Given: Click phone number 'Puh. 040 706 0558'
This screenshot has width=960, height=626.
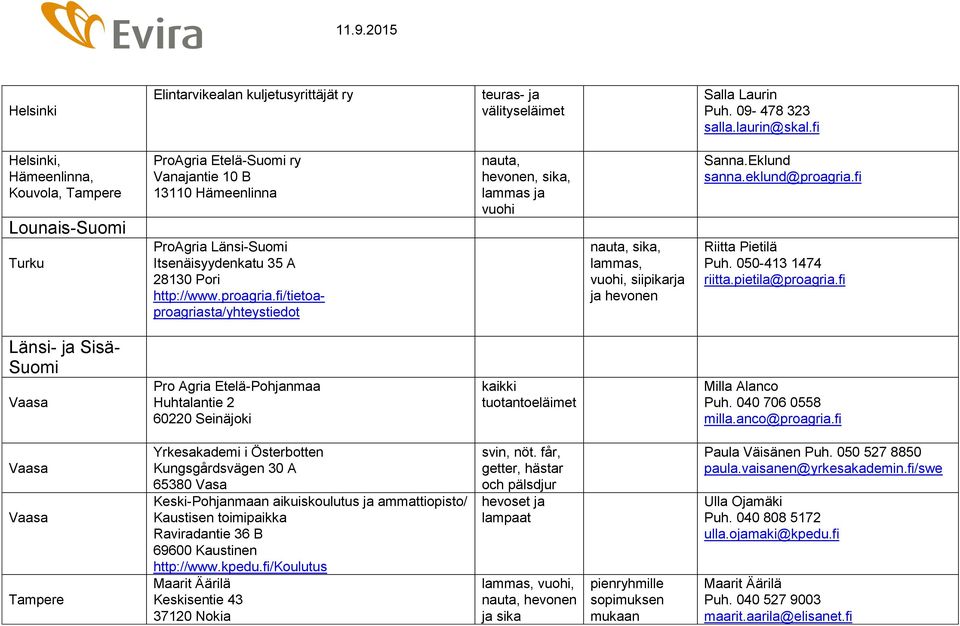Looking at the screenshot, I should click(762, 402).
